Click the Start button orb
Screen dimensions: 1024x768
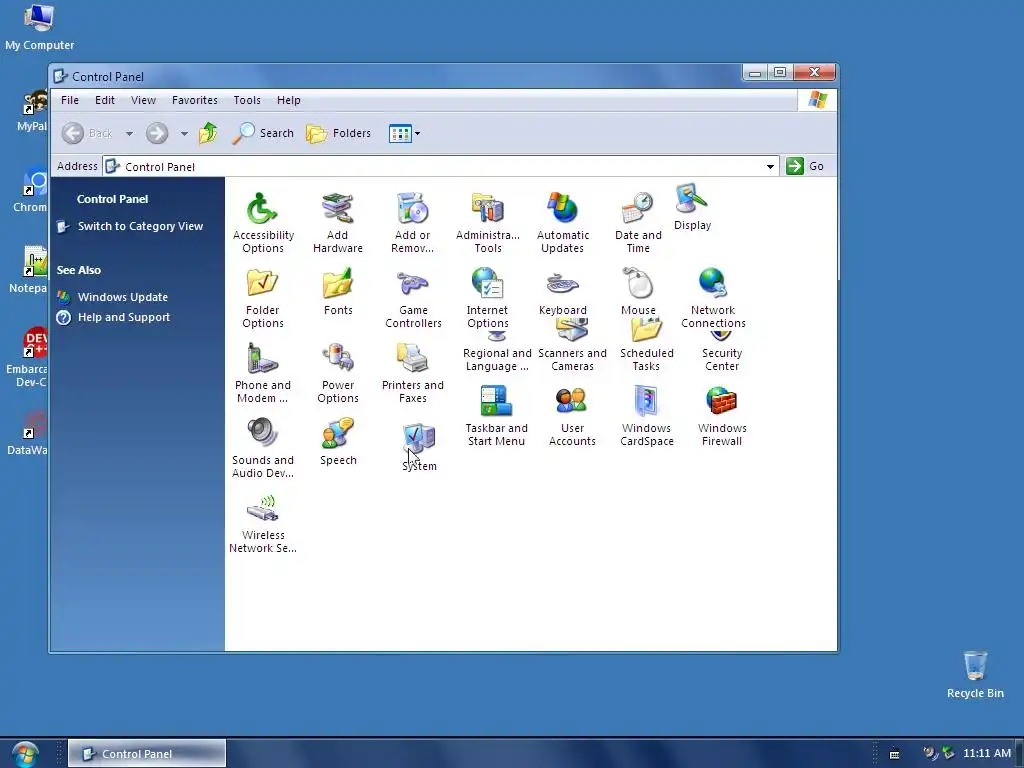pyautogui.click(x=25, y=754)
